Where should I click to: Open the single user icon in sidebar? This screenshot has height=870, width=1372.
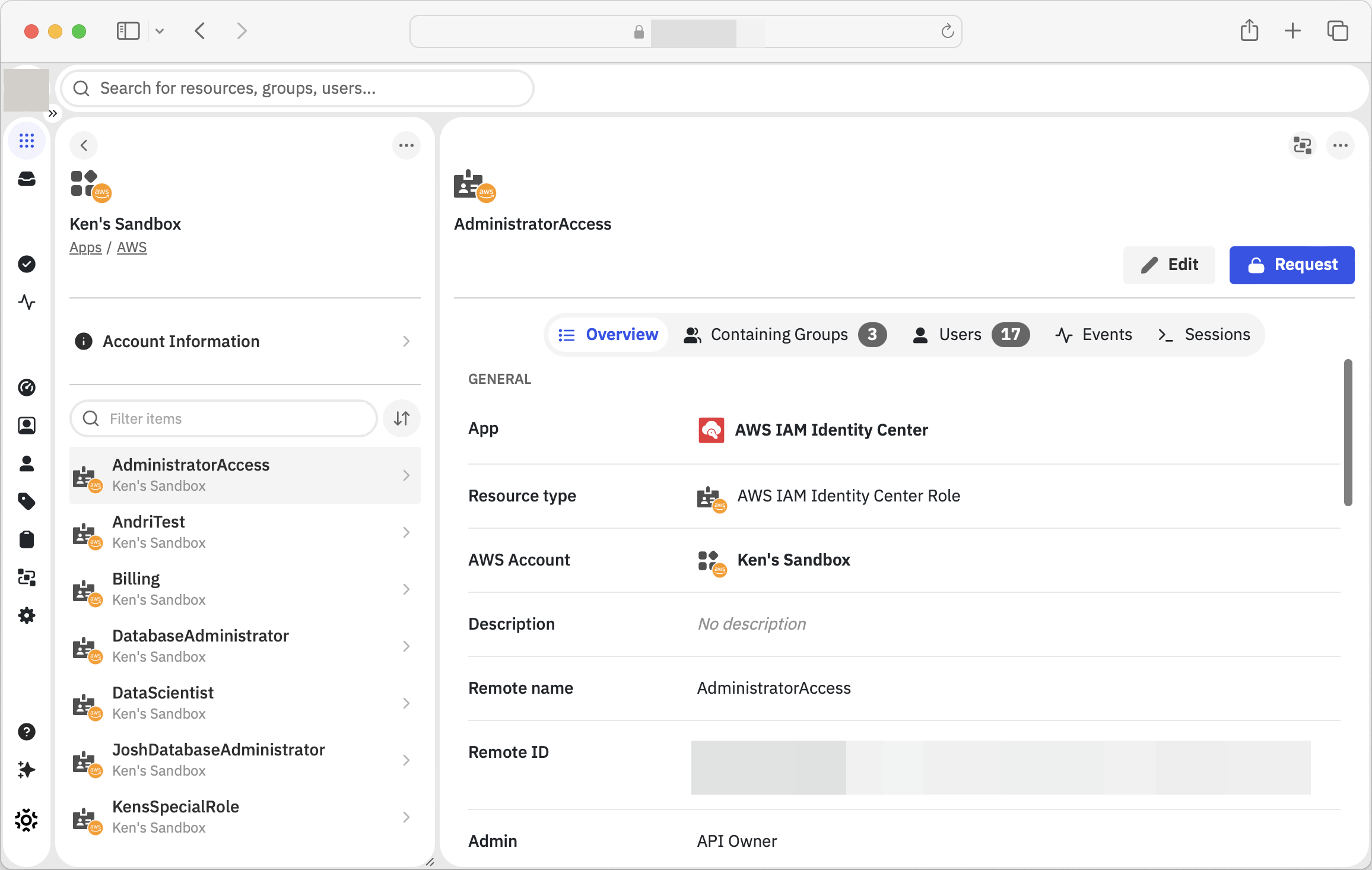tap(27, 463)
